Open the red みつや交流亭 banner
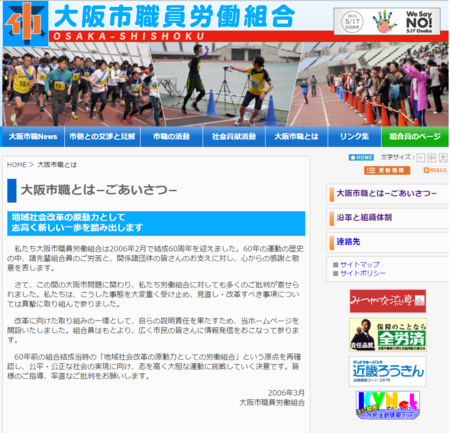 (x=388, y=301)
